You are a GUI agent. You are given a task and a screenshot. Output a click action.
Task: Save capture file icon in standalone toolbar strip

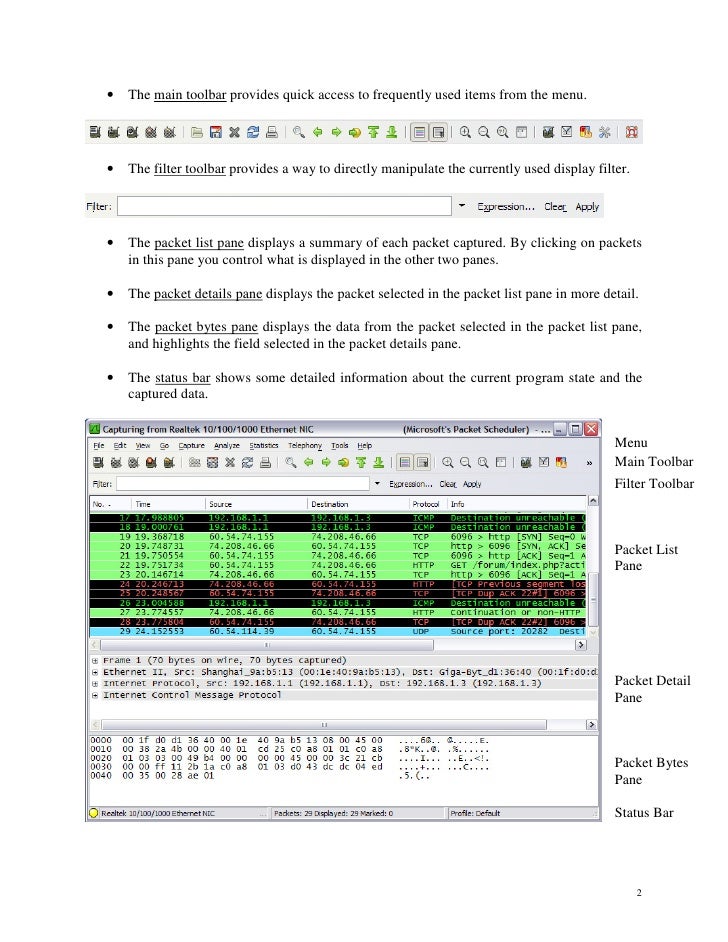(216, 132)
